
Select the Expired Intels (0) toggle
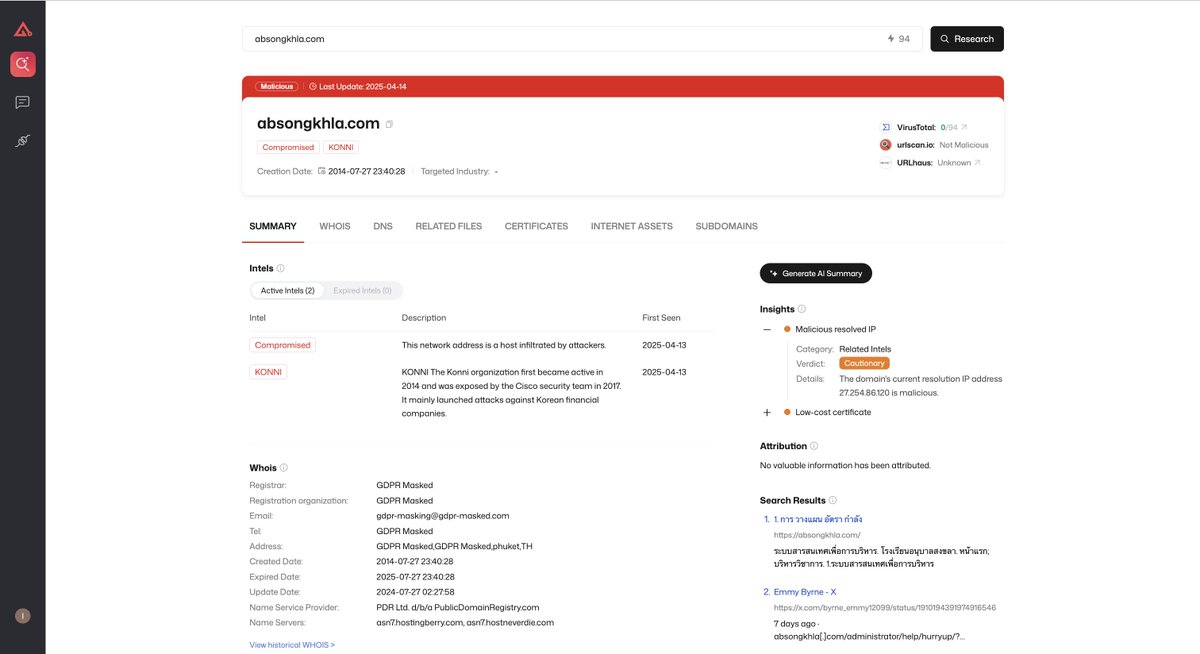(x=362, y=291)
